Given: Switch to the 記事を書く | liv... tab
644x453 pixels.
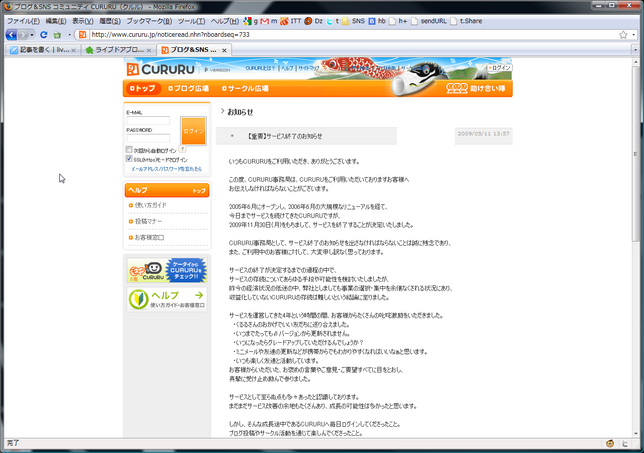Looking at the screenshot, I should pyautogui.click(x=40, y=50).
